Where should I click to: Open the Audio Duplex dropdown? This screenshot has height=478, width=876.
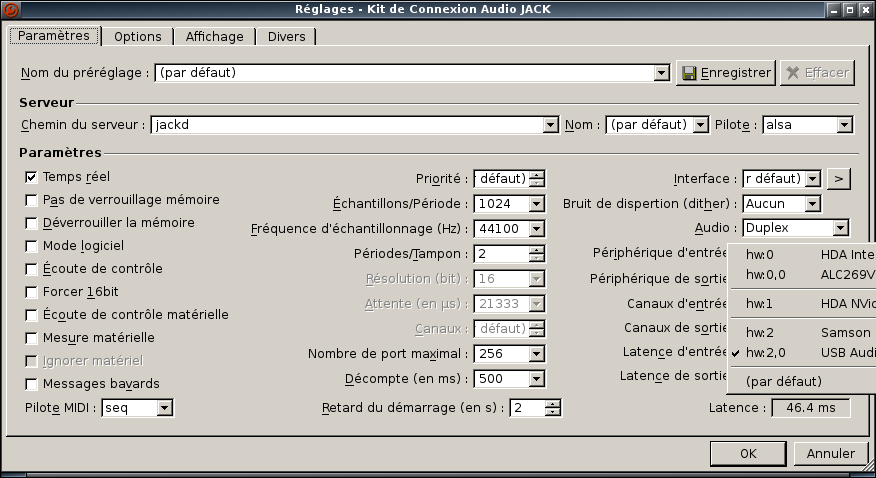[x=840, y=228]
